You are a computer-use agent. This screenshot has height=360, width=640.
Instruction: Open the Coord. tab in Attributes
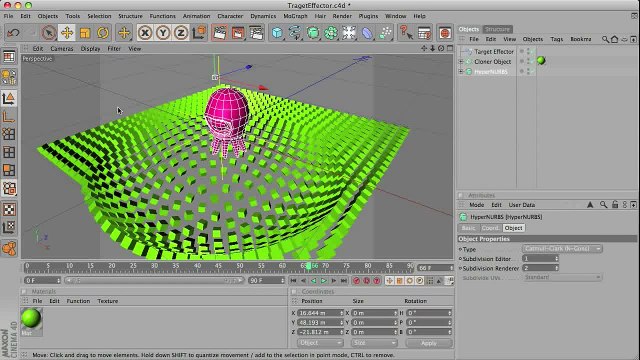(490, 228)
